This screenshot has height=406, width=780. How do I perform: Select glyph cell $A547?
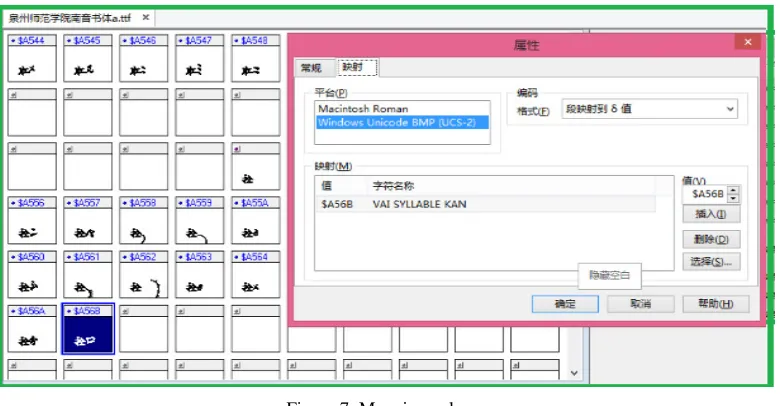pos(199,58)
